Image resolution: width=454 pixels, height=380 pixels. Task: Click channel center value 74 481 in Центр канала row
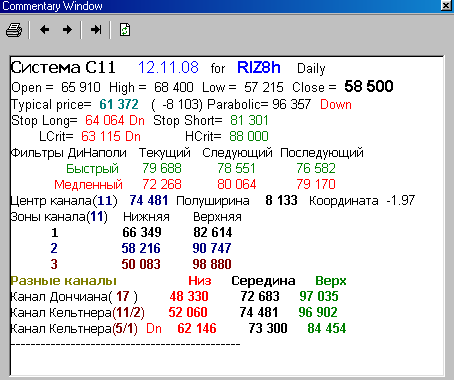coord(149,201)
